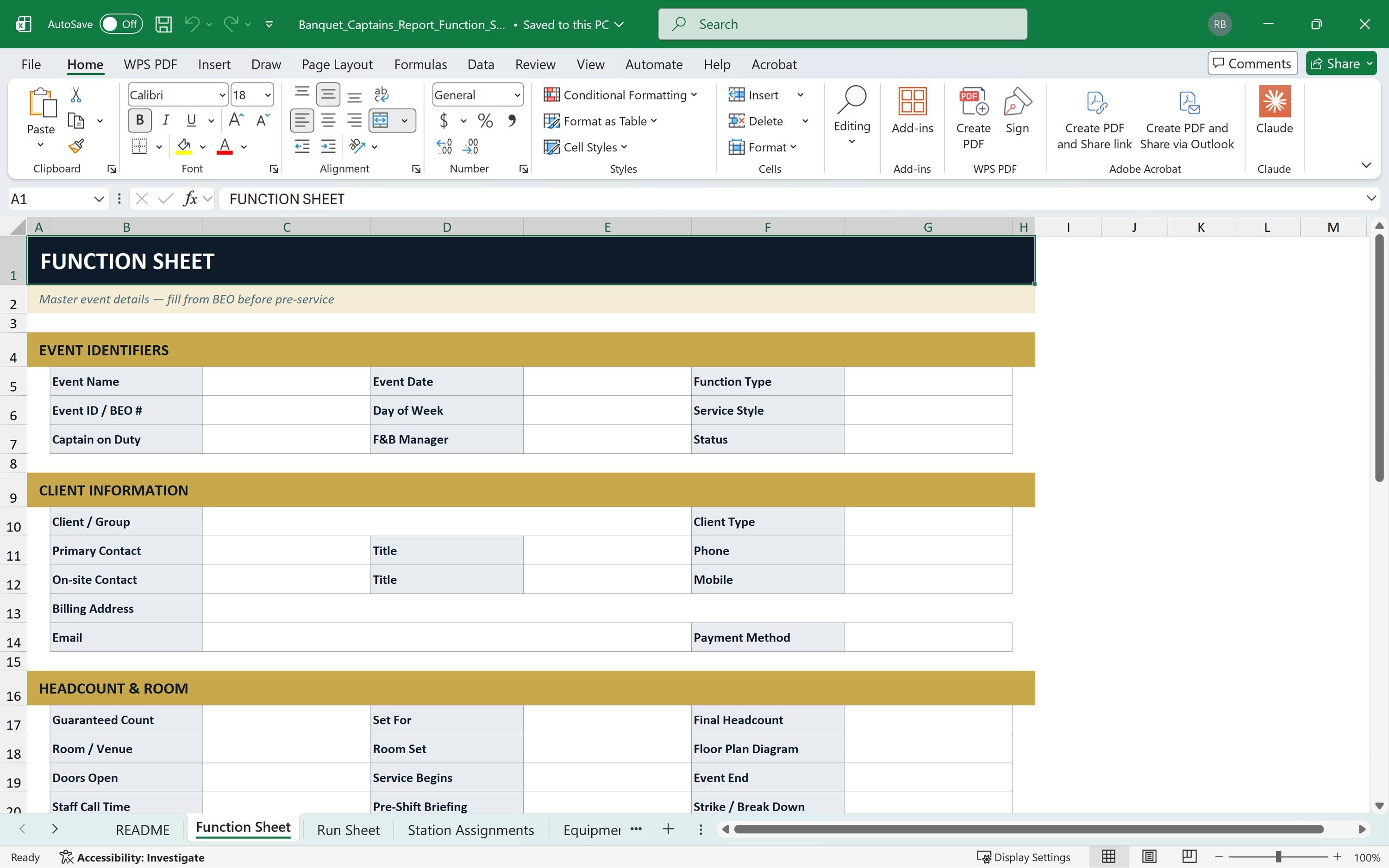Toggle Wrap Text
The image size is (1389, 868).
[381, 94]
